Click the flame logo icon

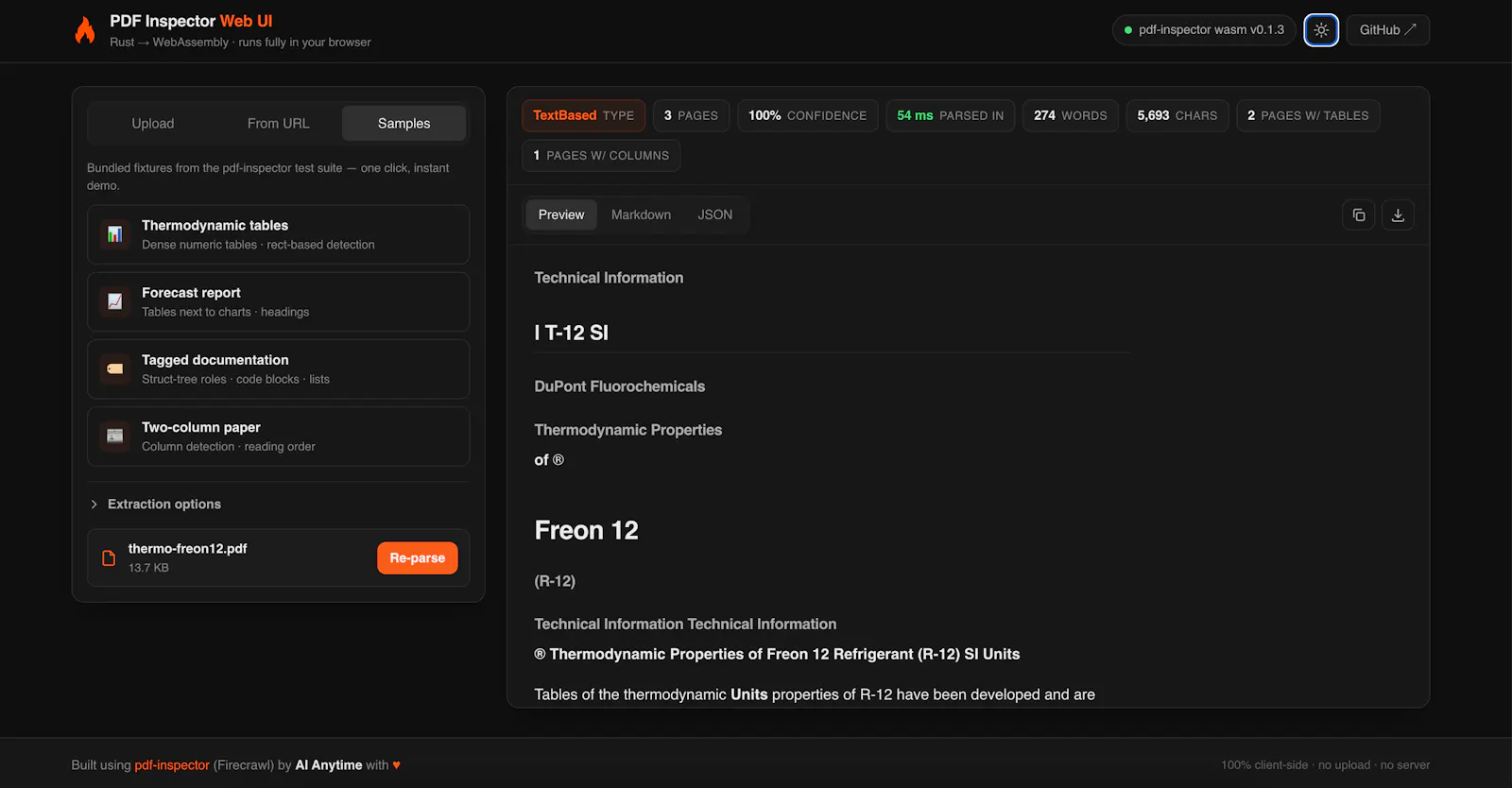click(85, 30)
